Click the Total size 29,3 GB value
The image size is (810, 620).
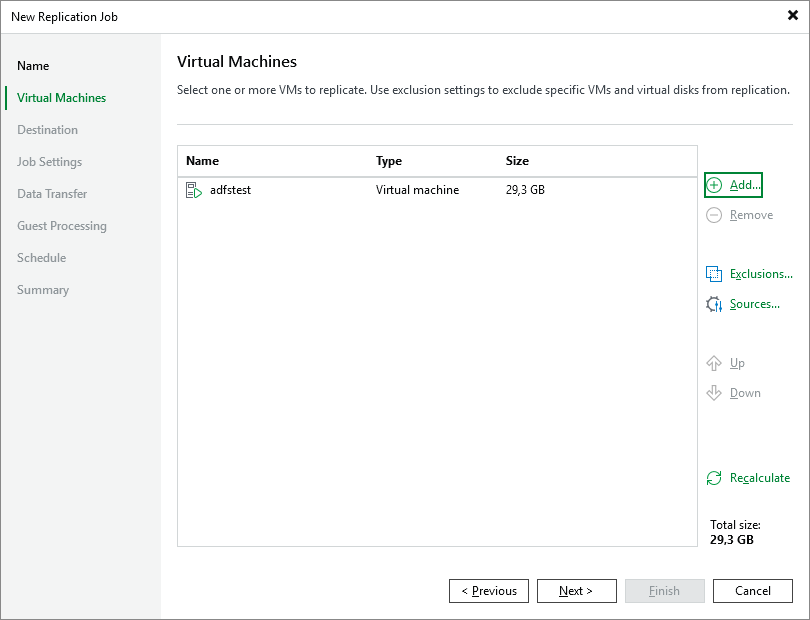coord(731,540)
